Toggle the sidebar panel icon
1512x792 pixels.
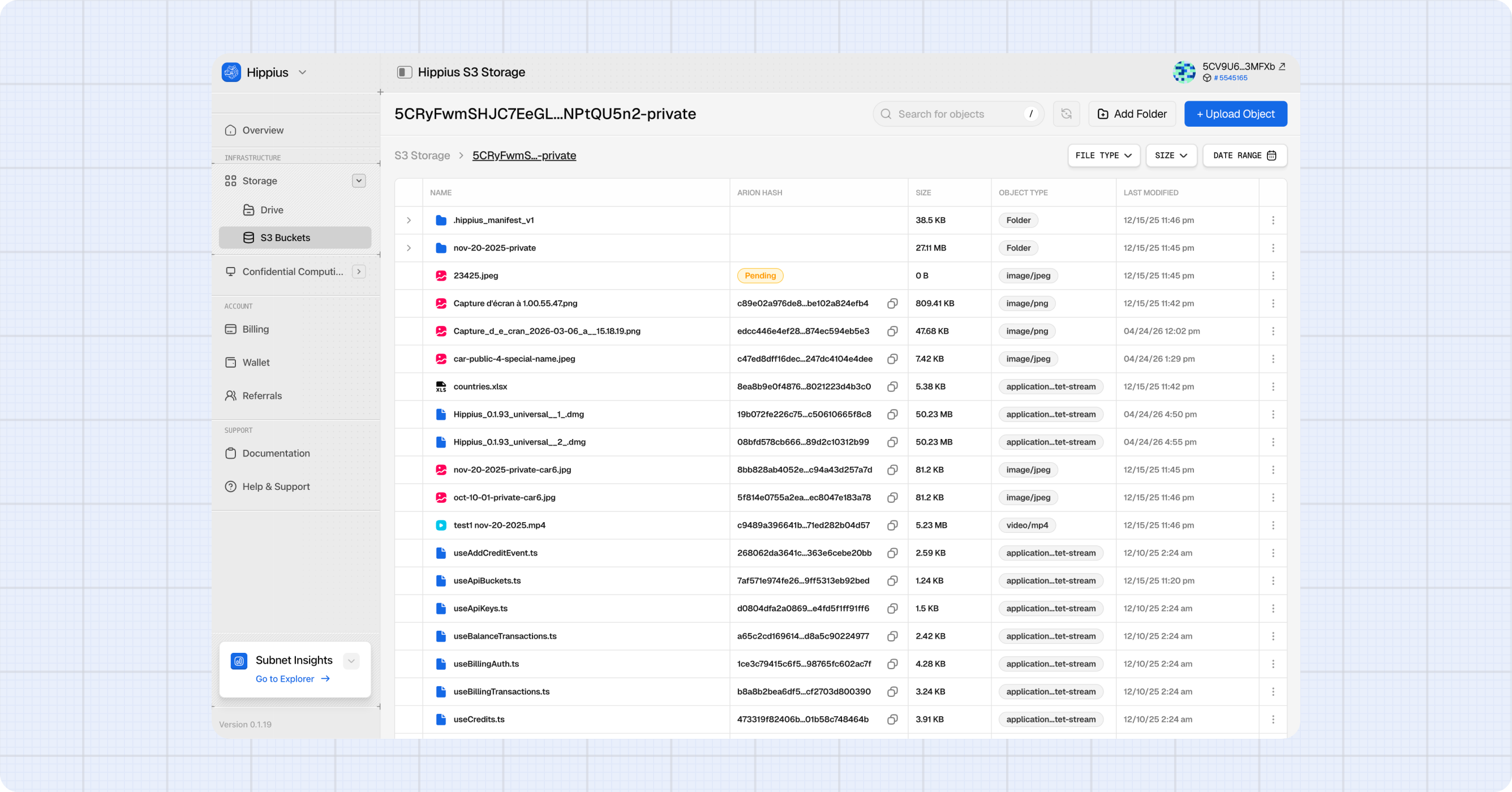click(405, 72)
